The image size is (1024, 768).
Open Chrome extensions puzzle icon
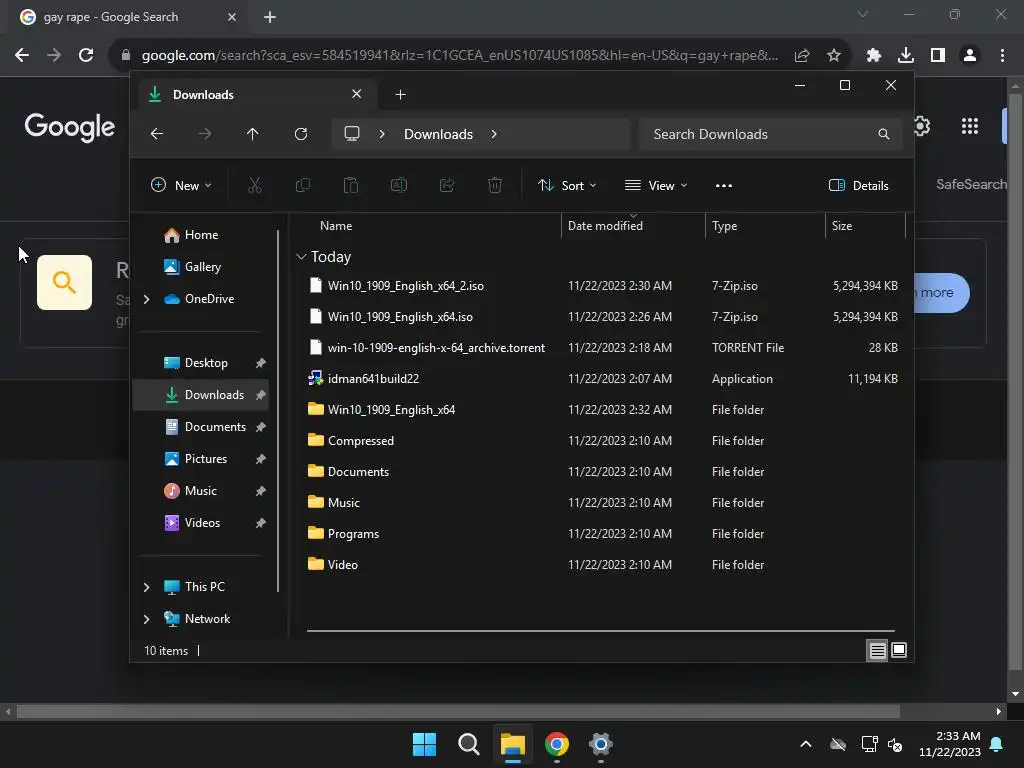pyautogui.click(x=873, y=55)
